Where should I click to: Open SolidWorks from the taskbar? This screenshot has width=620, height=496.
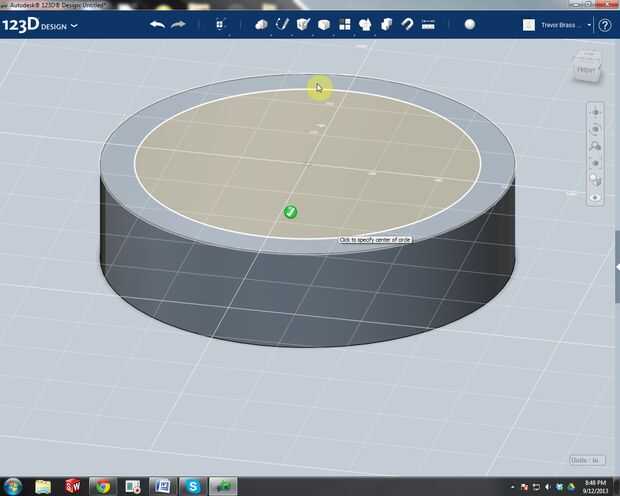click(73, 487)
